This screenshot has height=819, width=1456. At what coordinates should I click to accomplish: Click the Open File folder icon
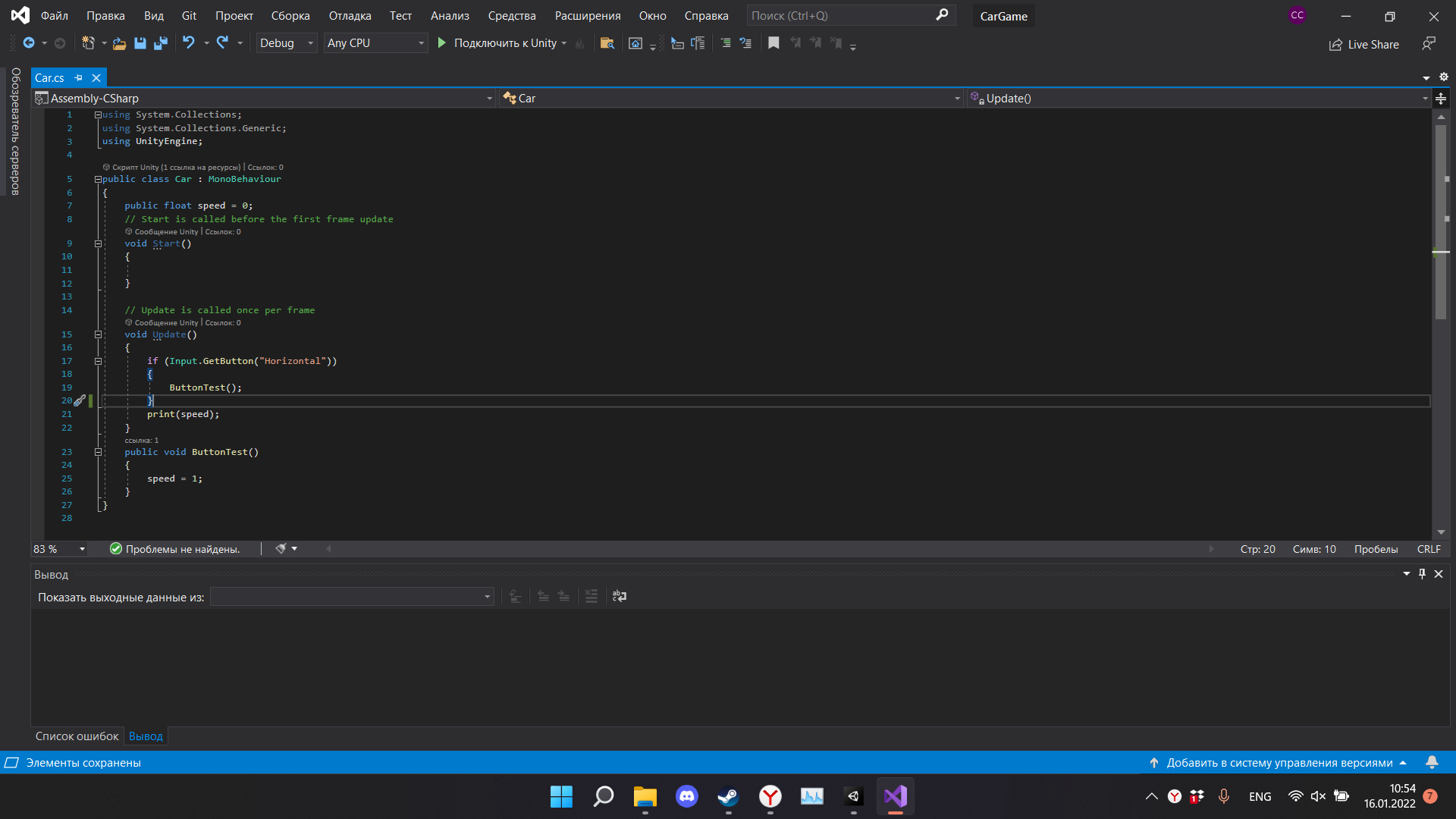(119, 43)
